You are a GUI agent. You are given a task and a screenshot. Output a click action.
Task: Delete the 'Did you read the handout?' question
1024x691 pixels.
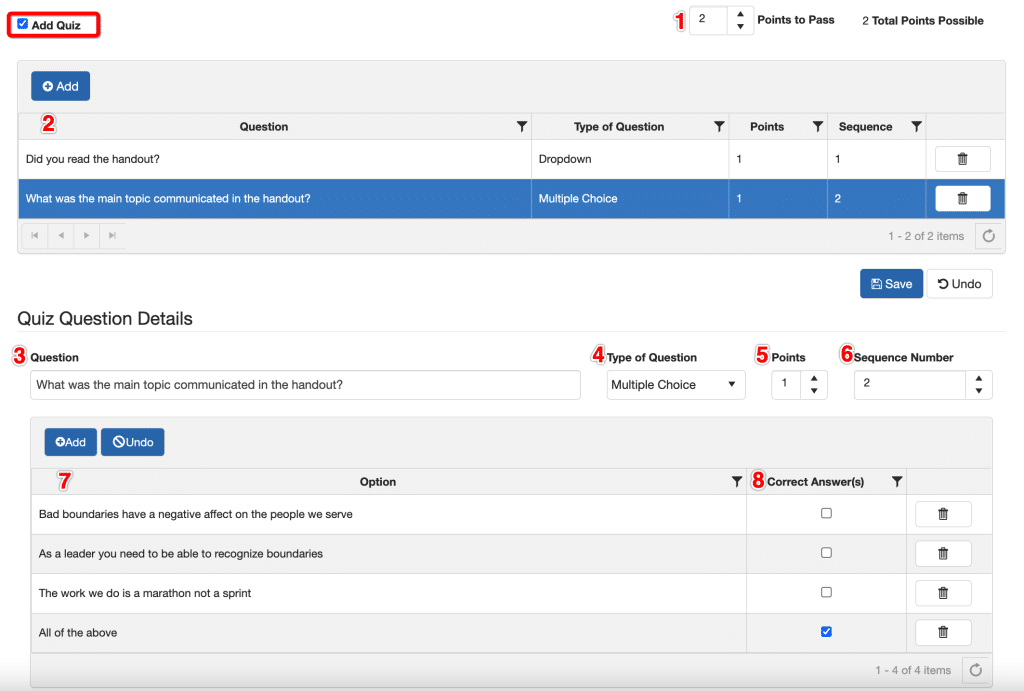pyautogui.click(x=962, y=159)
